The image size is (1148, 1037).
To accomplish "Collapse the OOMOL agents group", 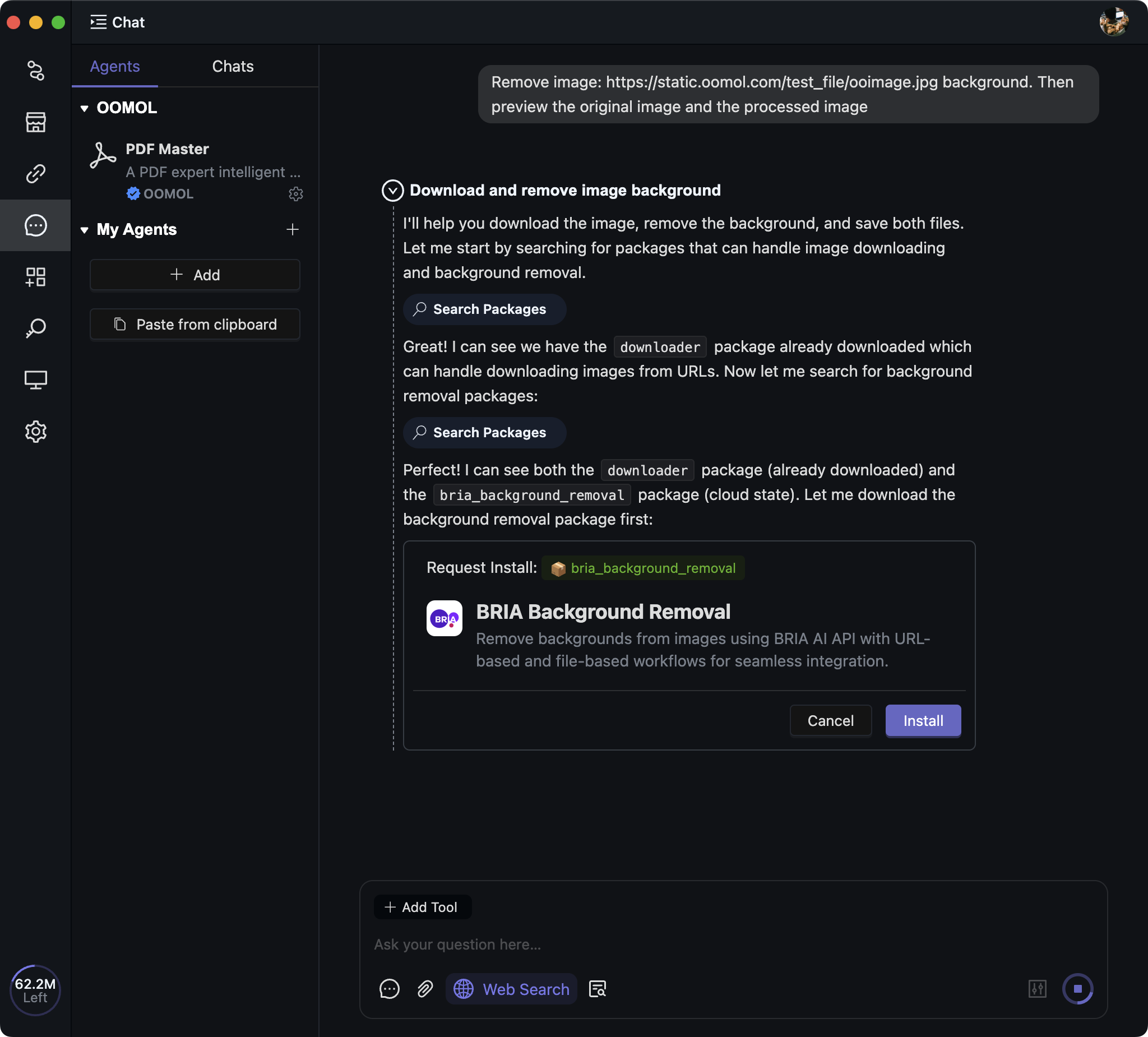I will click(x=84, y=108).
